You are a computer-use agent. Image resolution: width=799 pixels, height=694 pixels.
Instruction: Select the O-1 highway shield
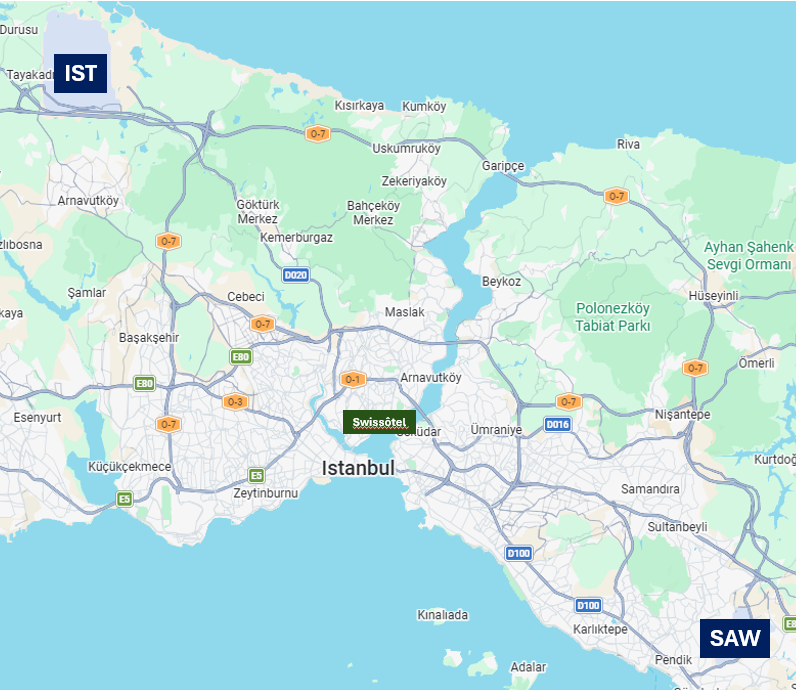pyautogui.click(x=353, y=379)
